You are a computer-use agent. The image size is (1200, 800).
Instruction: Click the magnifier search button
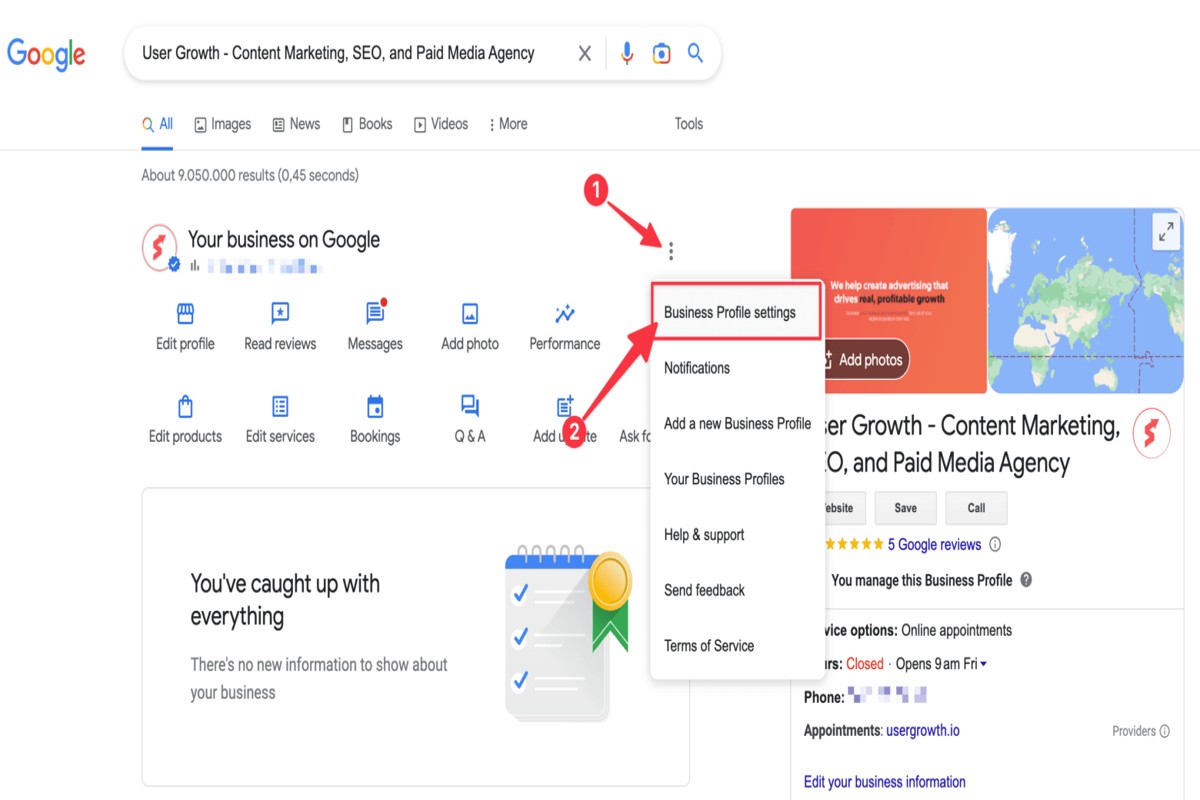click(x=695, y=53)
